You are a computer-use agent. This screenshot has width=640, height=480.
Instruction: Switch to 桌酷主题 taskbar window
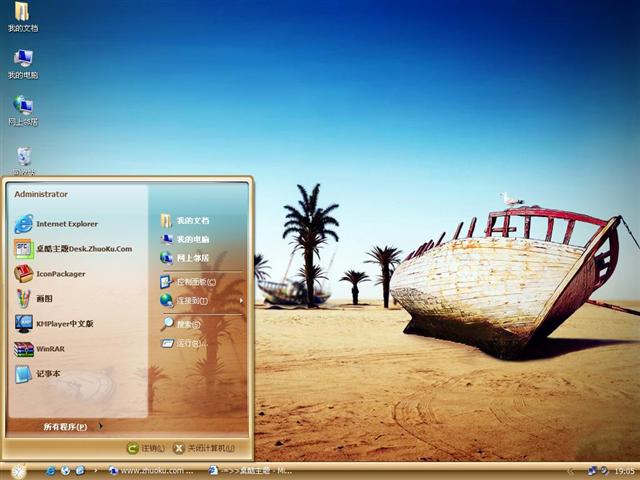point(250,471)
